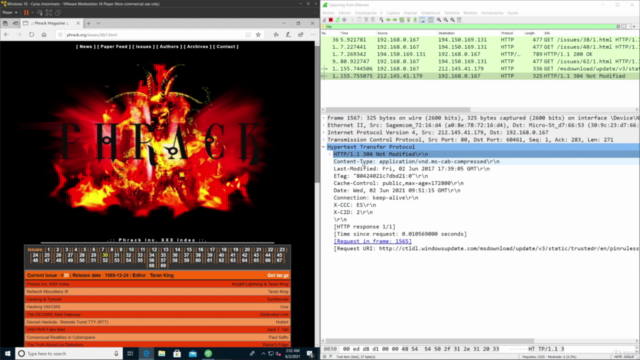Open Wireshark display filter history dropdown
640x360 pixels.
pyautogui.click(x=629, y=27)
